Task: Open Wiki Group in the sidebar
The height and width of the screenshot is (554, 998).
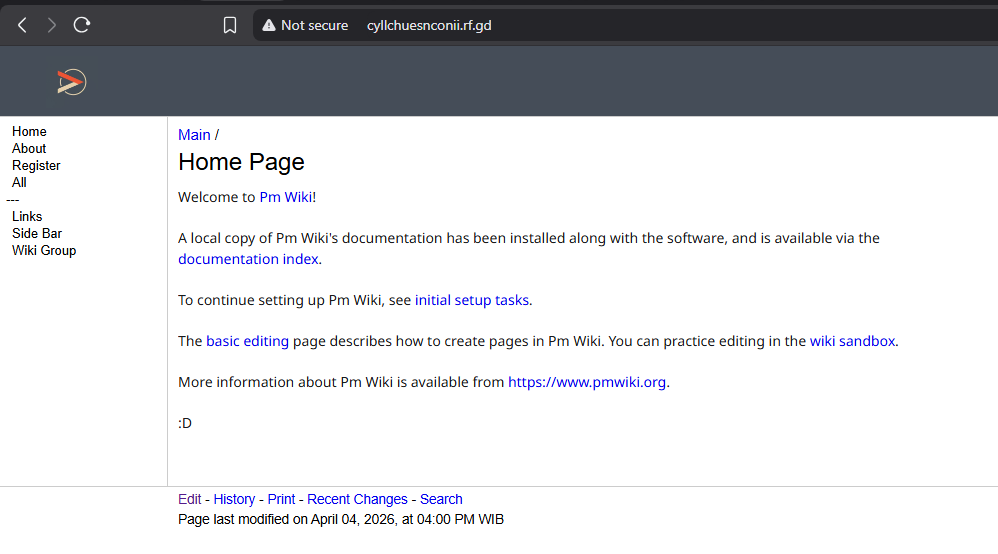Action: coord(44,251)
